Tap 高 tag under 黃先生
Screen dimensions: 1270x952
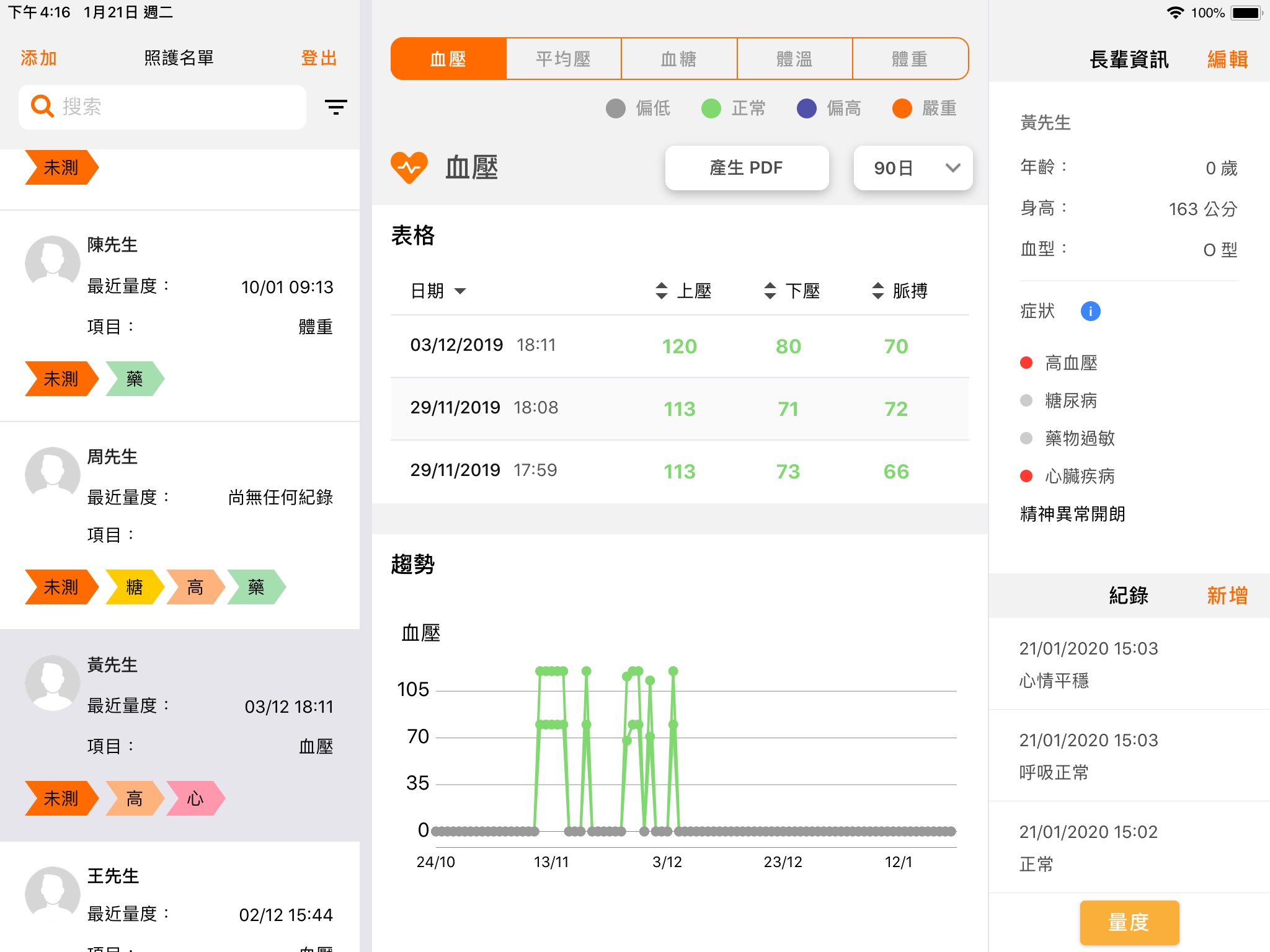click(x=135, y=798)
